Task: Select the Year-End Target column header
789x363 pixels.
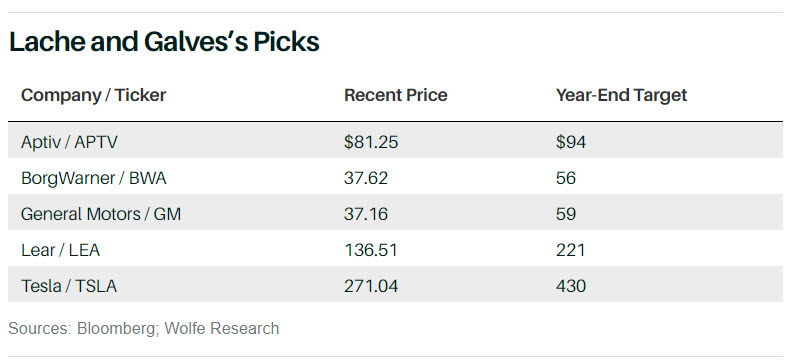Action: tap(621, 95)
